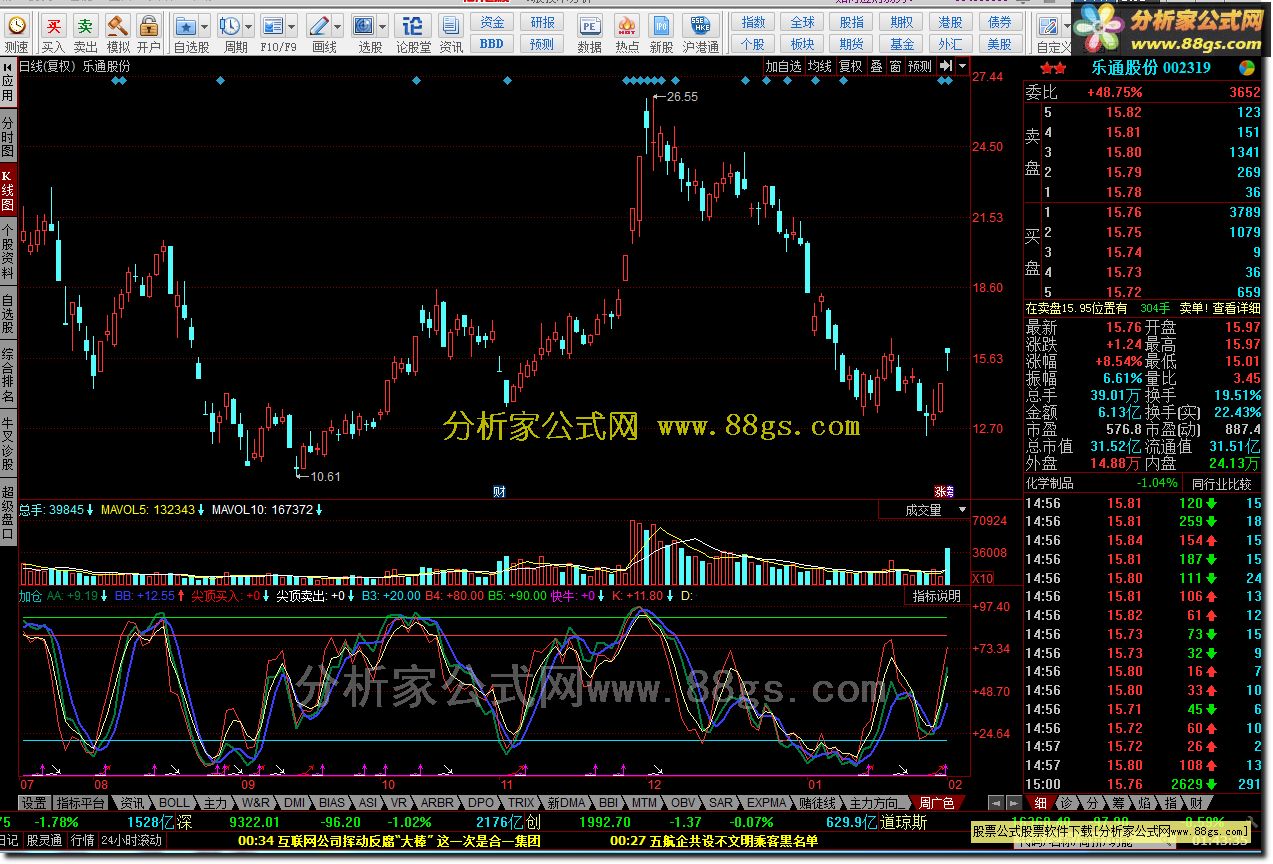Screen dimensions: 1273x864
Task: Switch to the EXPMA indicator tab
Action: click(766, 803)
